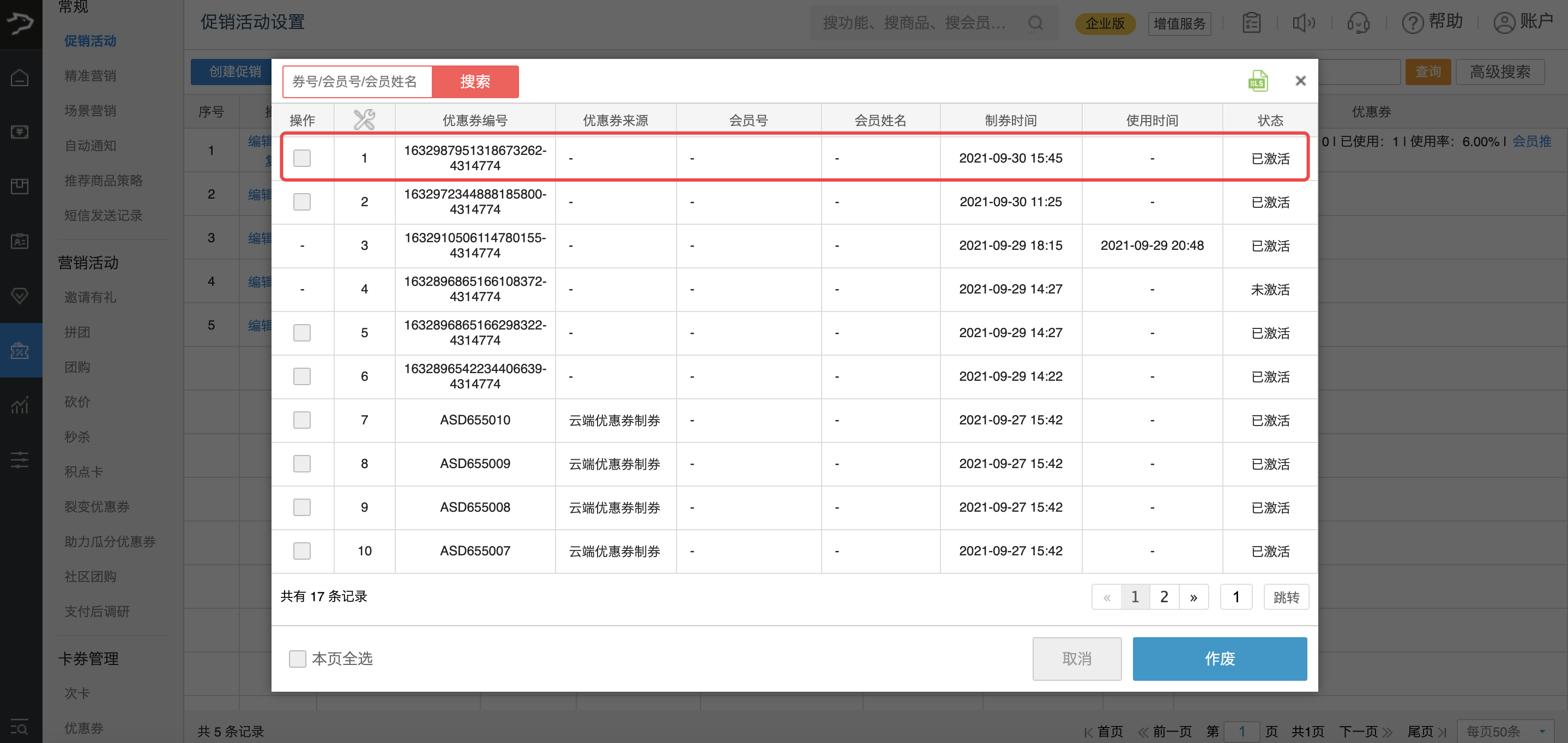Open 自动通知 in the sidebar menu

click(x=90, y=146)
